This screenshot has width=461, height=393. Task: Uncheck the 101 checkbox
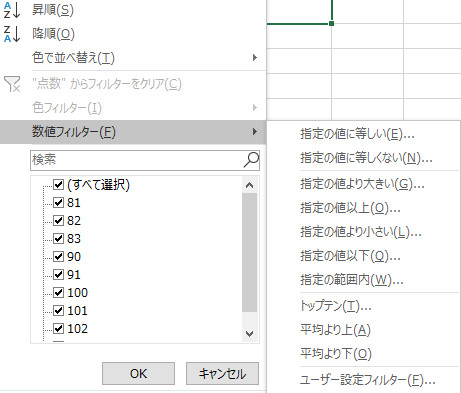tap(59, 310)
